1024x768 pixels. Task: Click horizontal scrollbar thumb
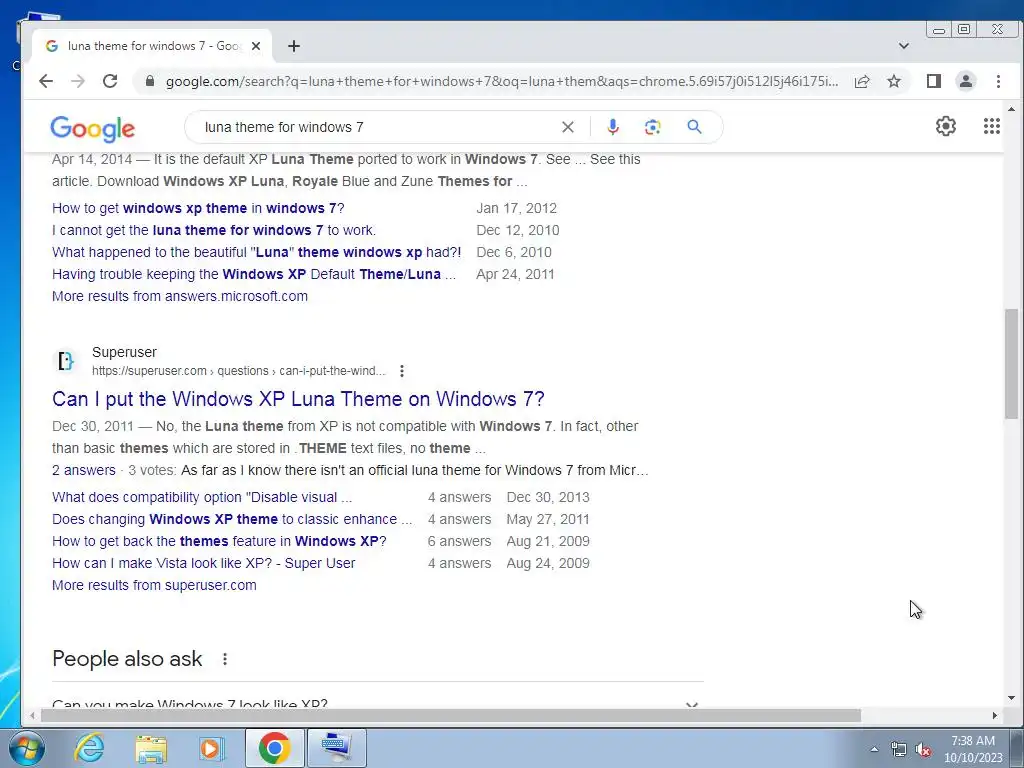(451, 716)
